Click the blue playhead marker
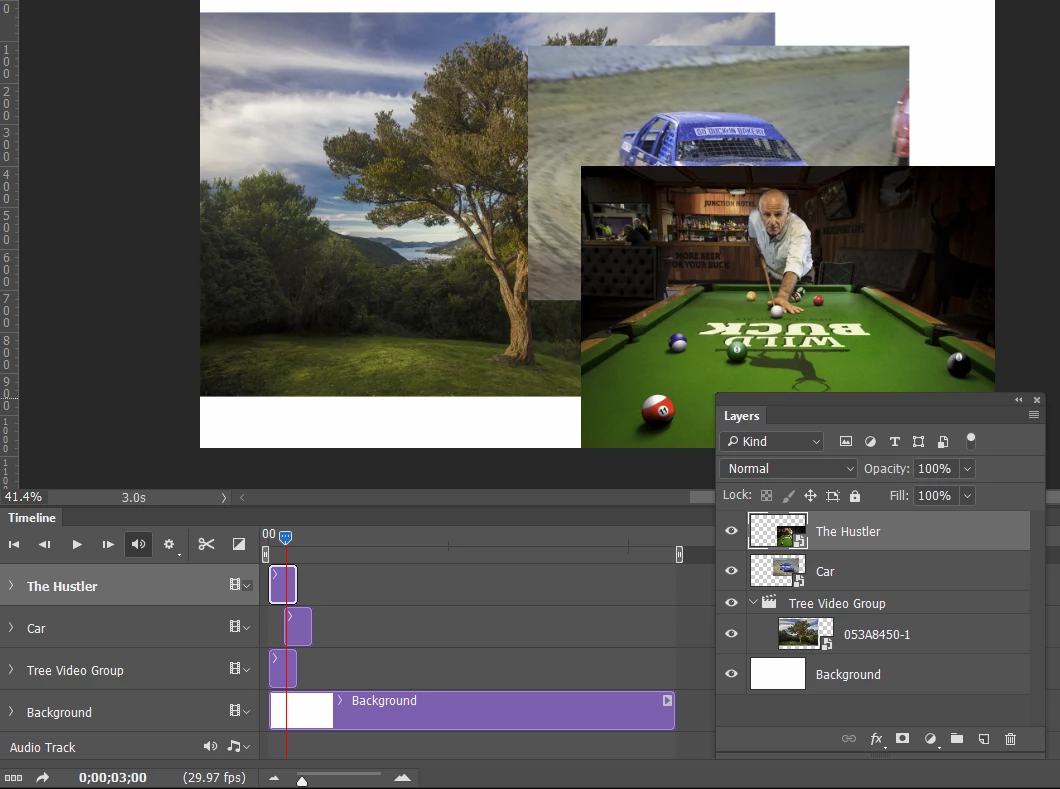Screen dimensions: 1060x789 coord(286,537)
